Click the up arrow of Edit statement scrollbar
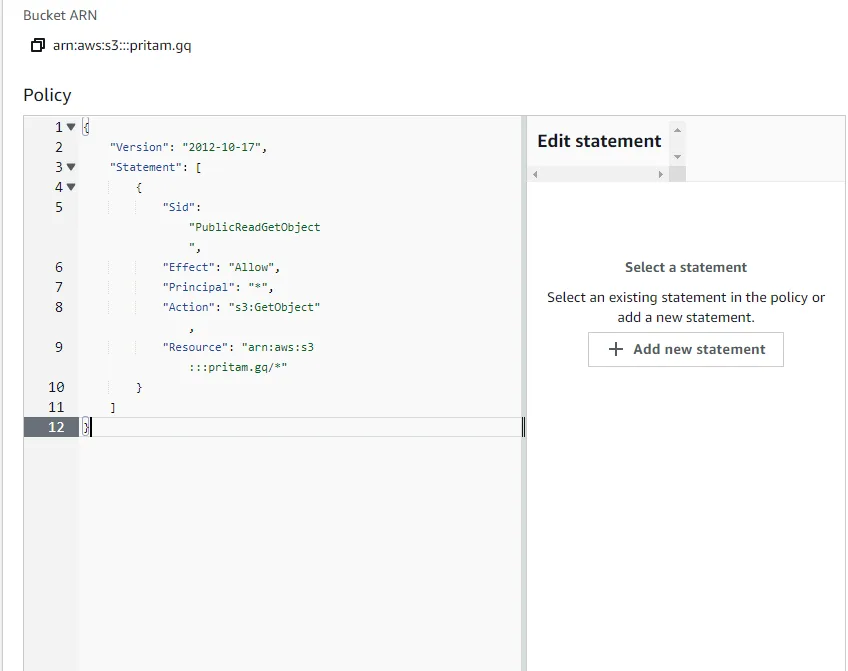 point(677,130)
